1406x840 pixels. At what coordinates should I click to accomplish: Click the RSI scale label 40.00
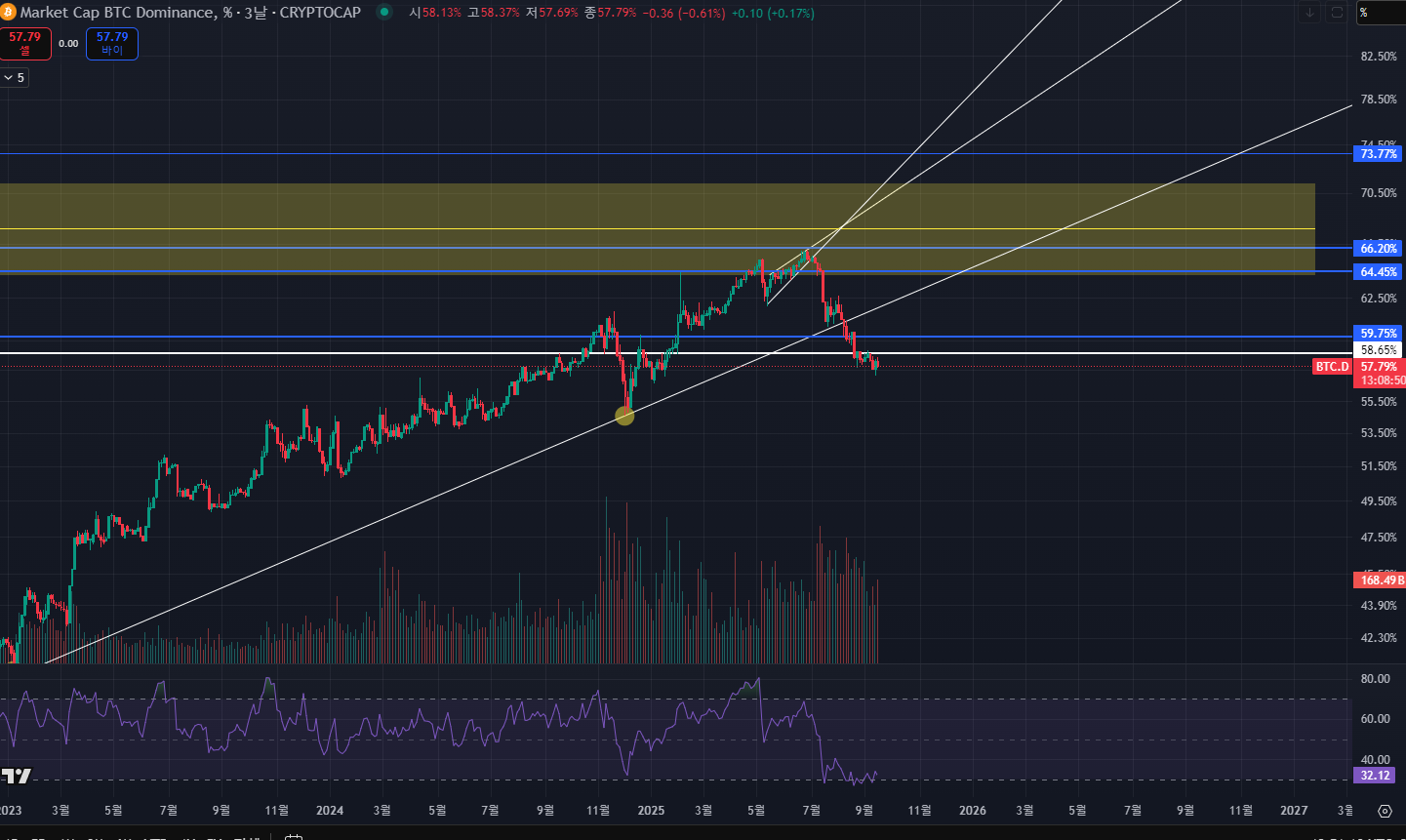click(1376, 760)
